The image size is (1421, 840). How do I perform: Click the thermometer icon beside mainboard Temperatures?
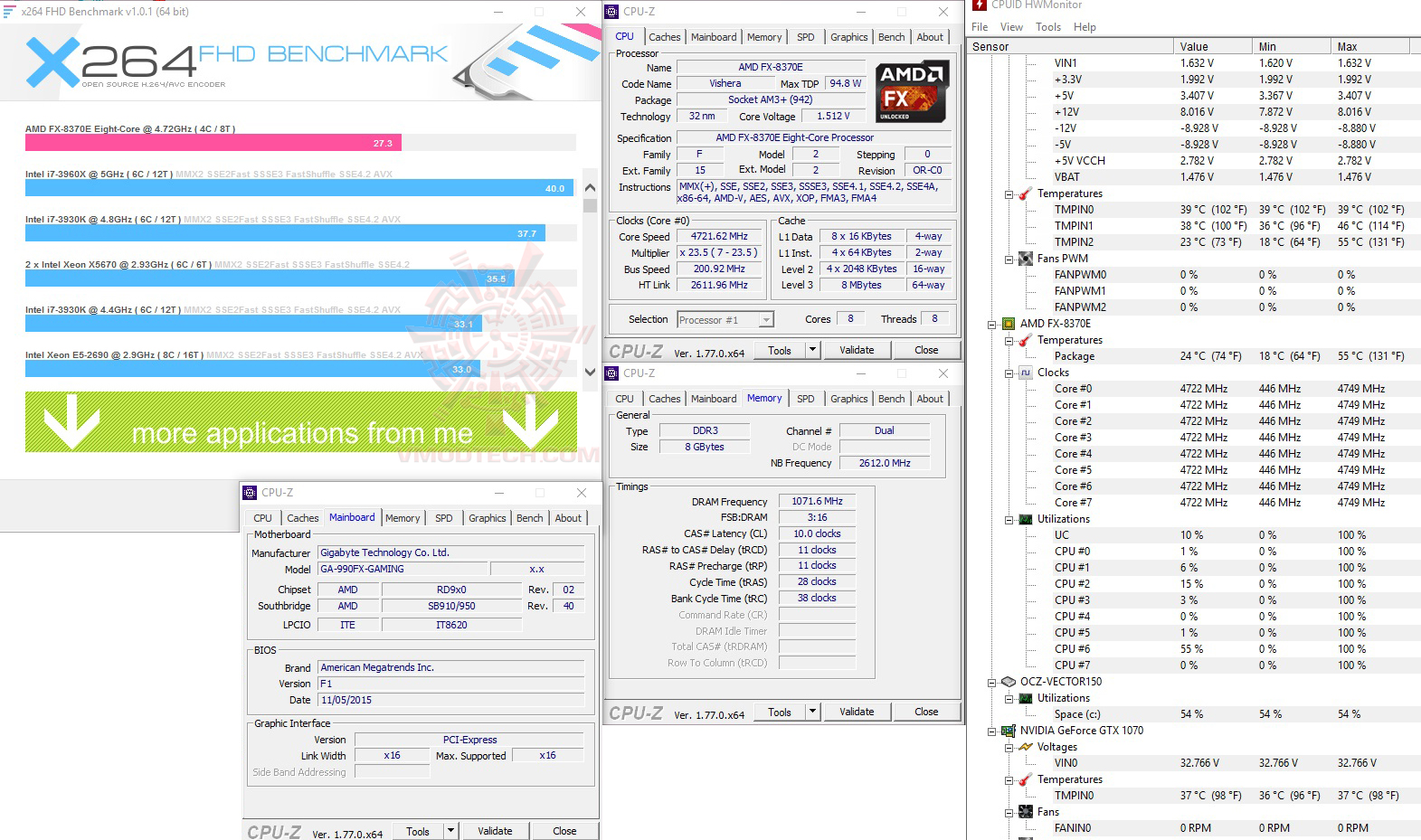click(1026, 193)
